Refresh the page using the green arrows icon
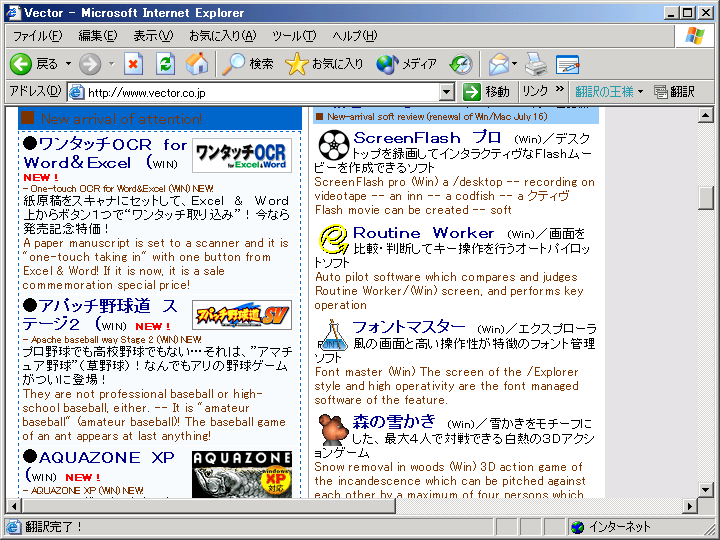Image resolution: width=720 pixels, height=540 pixels. 165,64
